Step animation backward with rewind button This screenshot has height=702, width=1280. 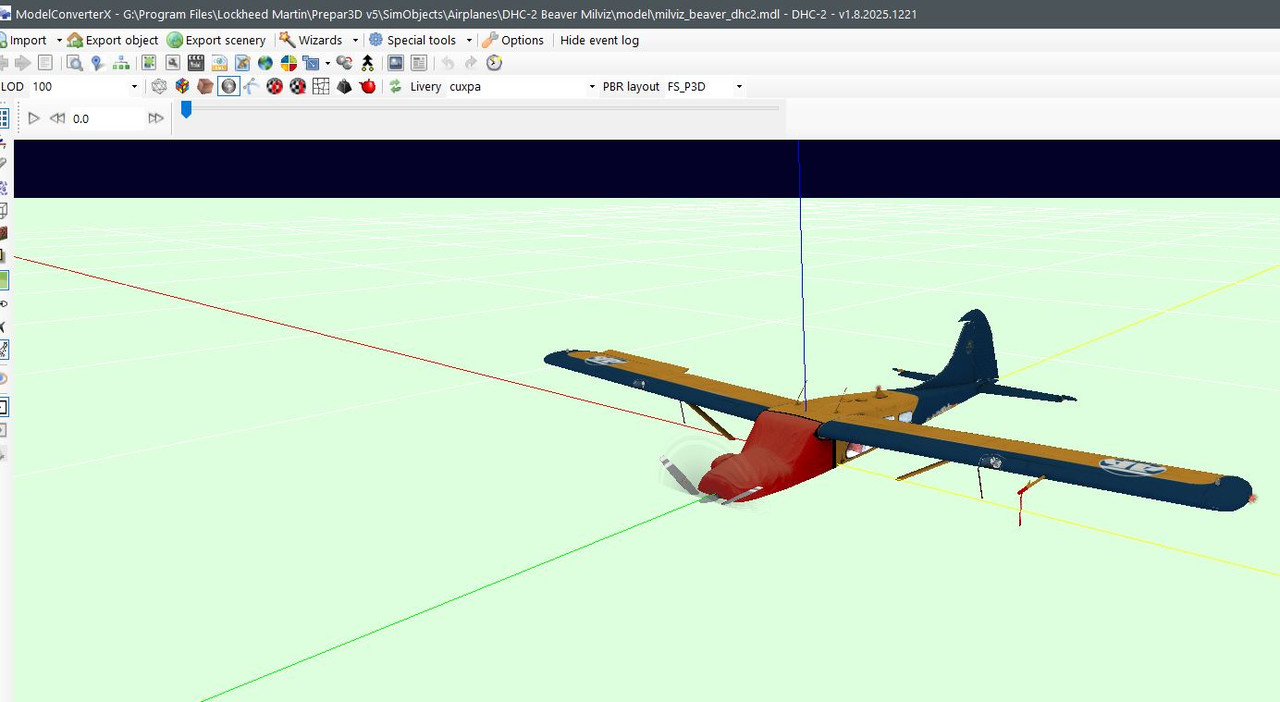point(57,118)
